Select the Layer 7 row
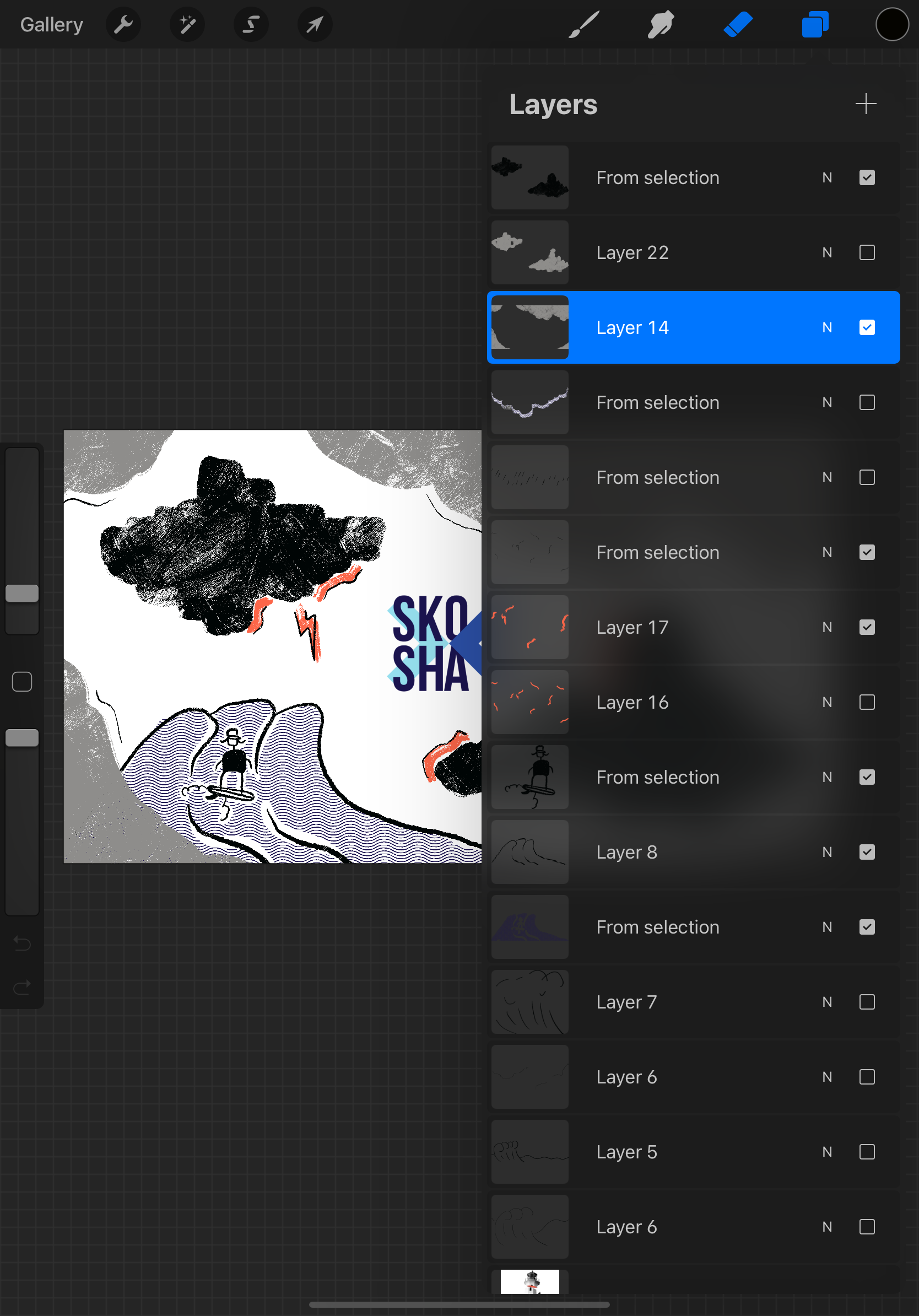Screen dimensions: 919x1316 693,1002
